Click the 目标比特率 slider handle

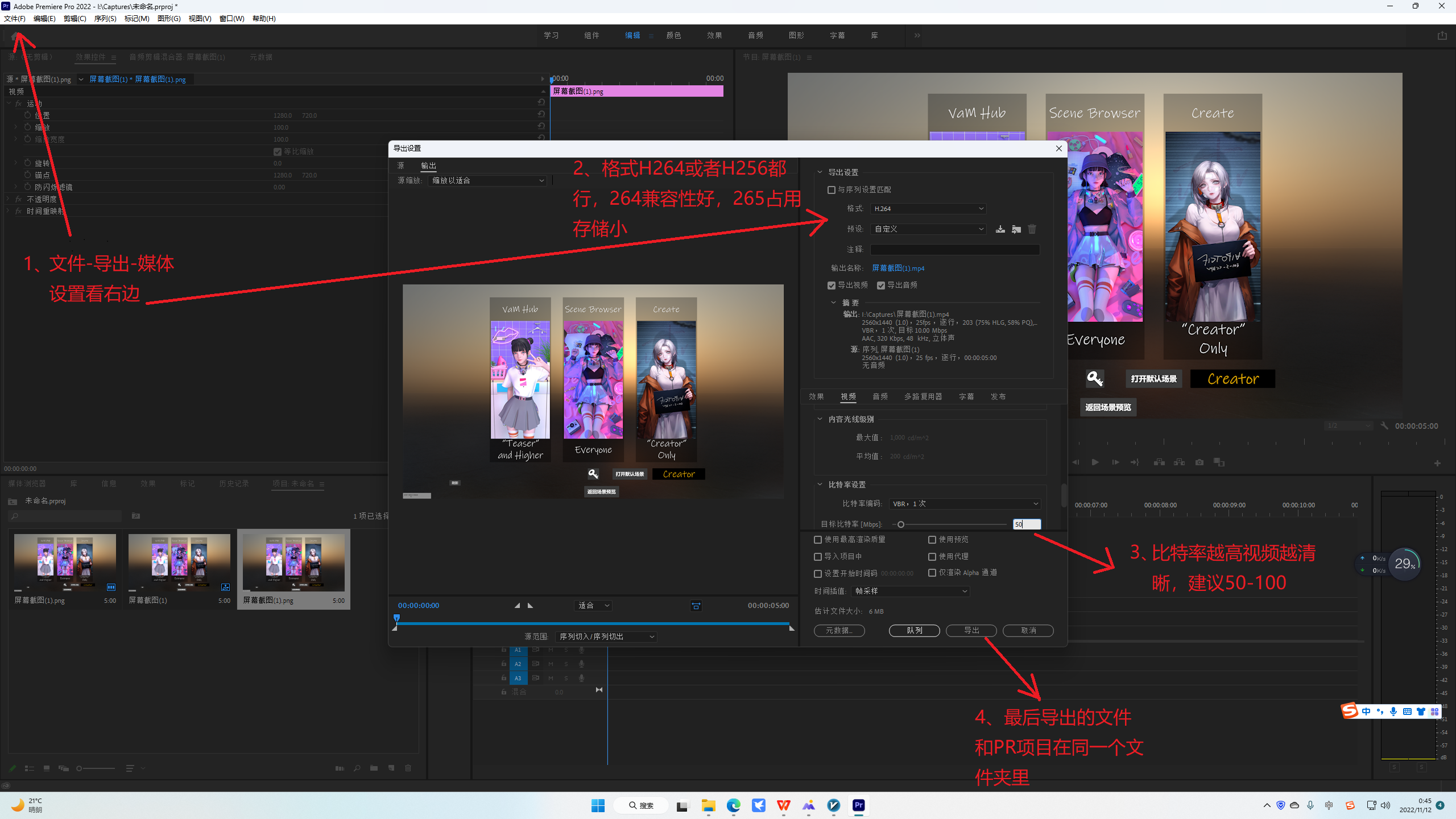coord(900,524)
